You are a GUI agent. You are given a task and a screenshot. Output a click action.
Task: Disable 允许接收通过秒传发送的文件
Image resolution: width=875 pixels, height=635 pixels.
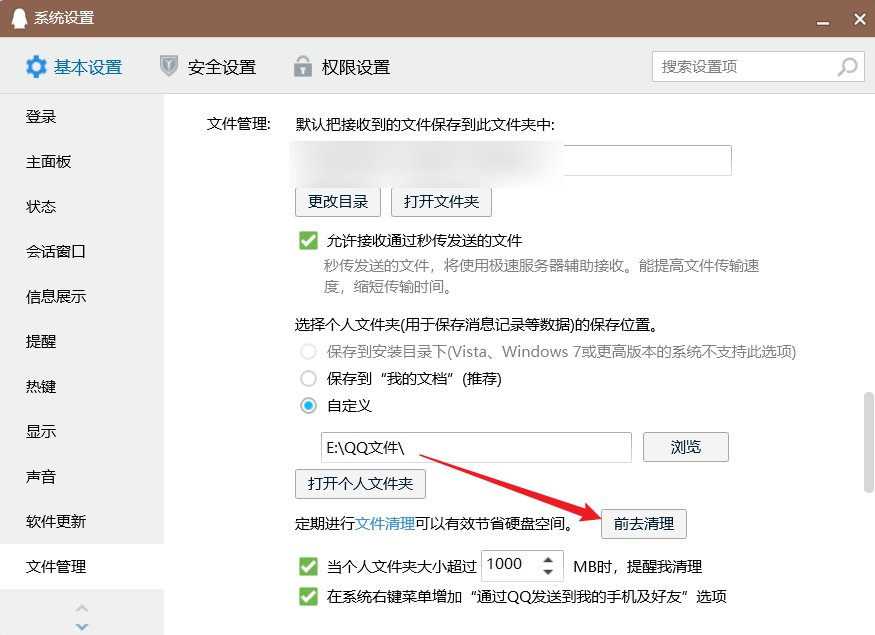[x=308, y=241]
